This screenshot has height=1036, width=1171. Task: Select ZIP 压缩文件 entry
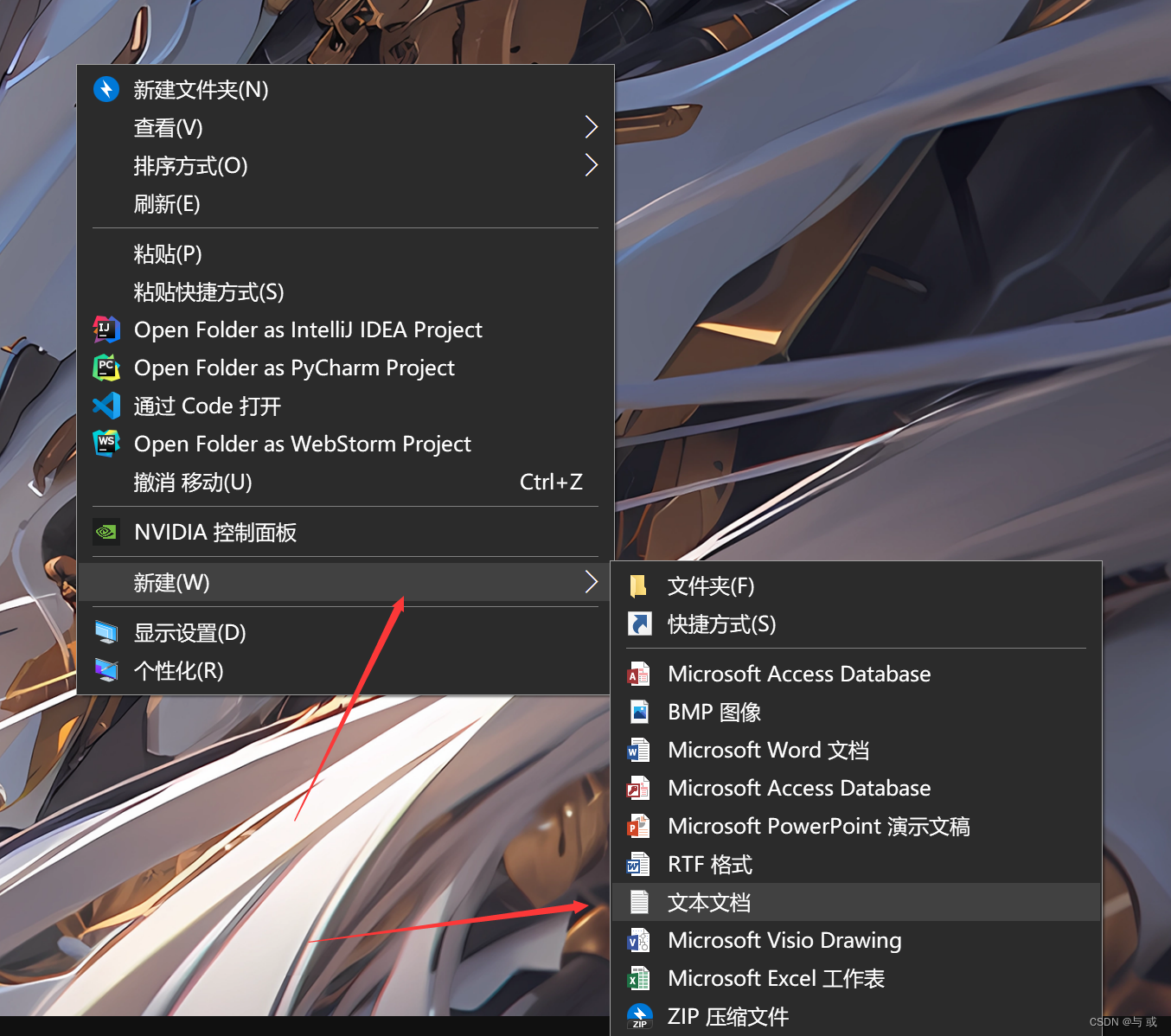coord(856,1016)
